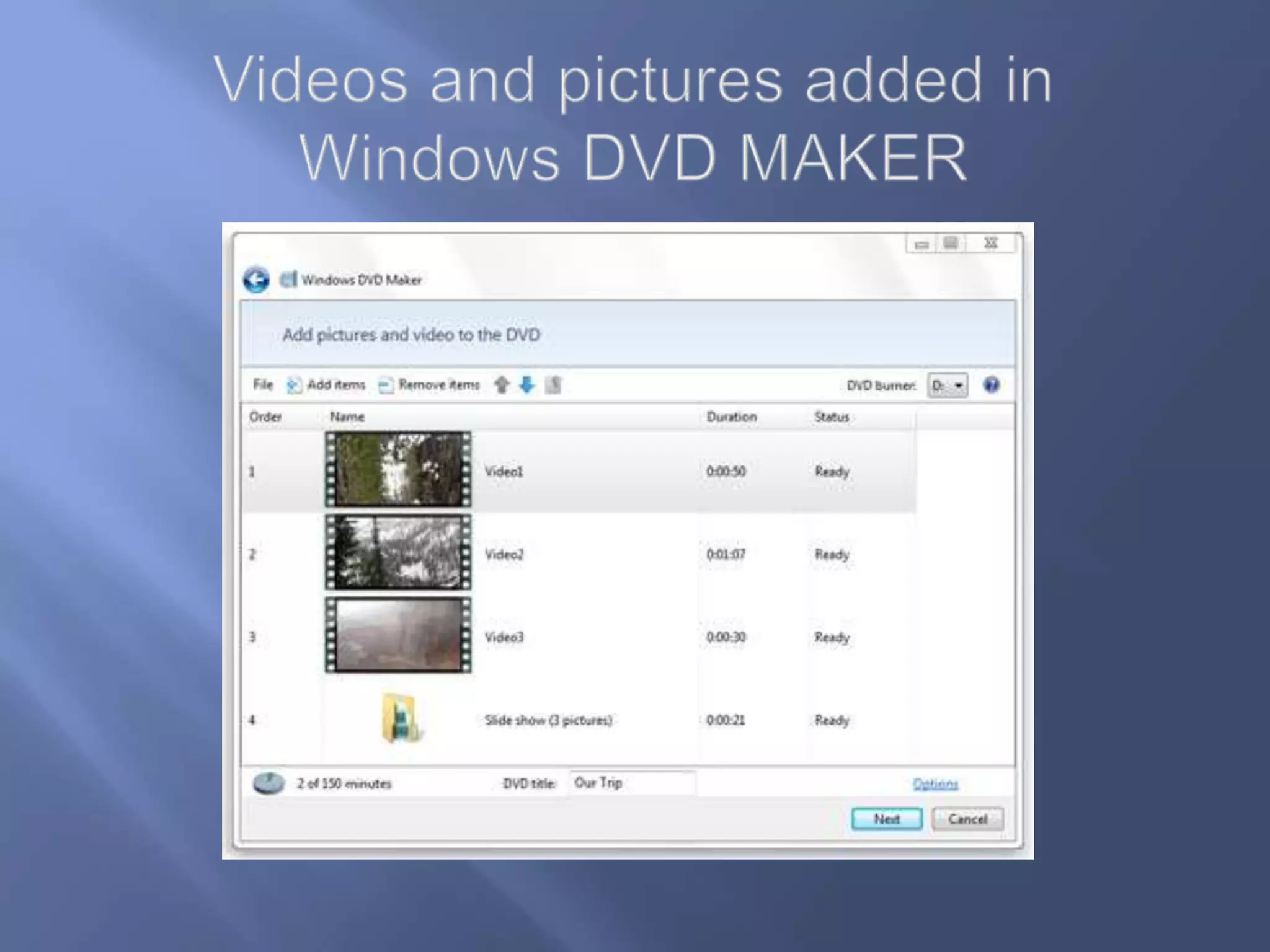
Task: Open the DVD burner drive dropdown
Action: click(948, 386)
